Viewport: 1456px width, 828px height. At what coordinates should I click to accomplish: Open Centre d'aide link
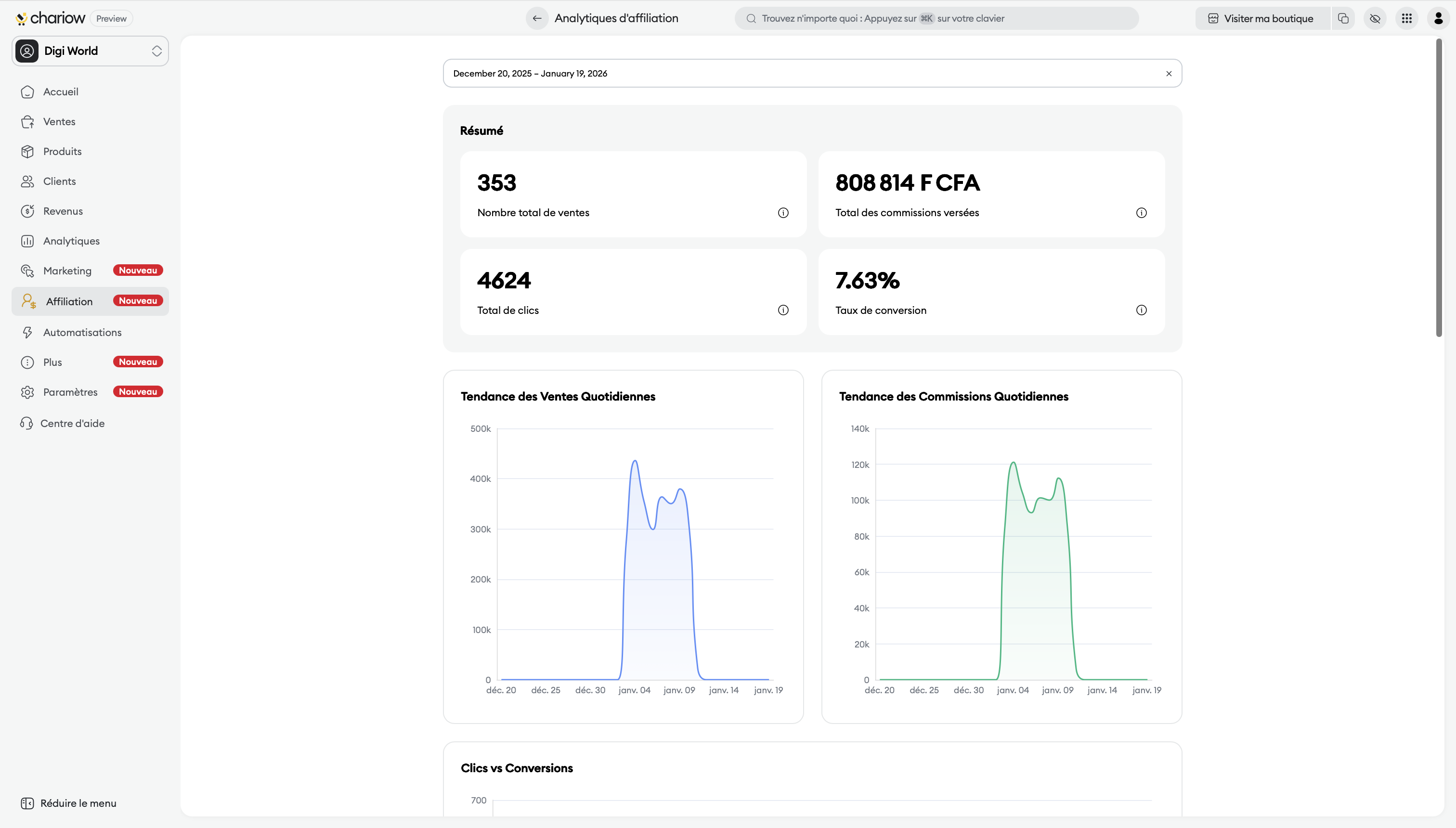[72, 423]
